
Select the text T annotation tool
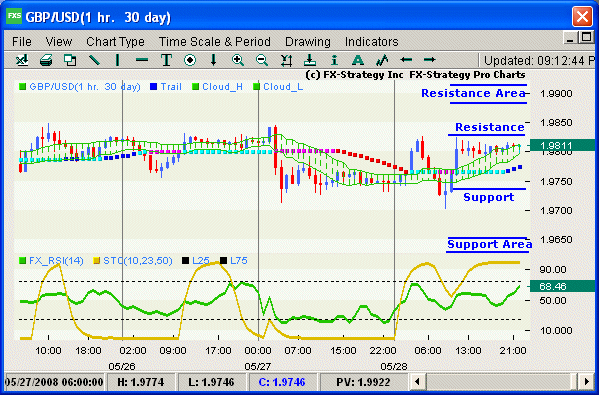click(x=166, y=60)
